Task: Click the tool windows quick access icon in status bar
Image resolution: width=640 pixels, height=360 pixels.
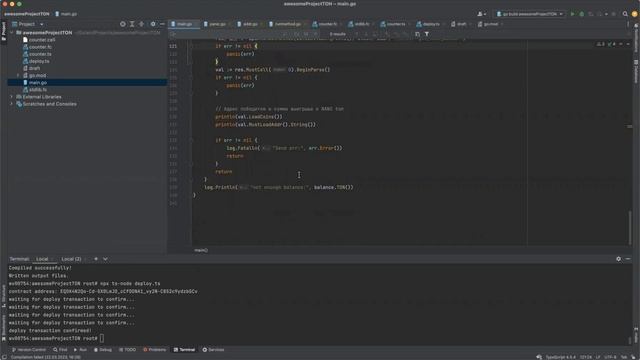Action: (4, 357)
